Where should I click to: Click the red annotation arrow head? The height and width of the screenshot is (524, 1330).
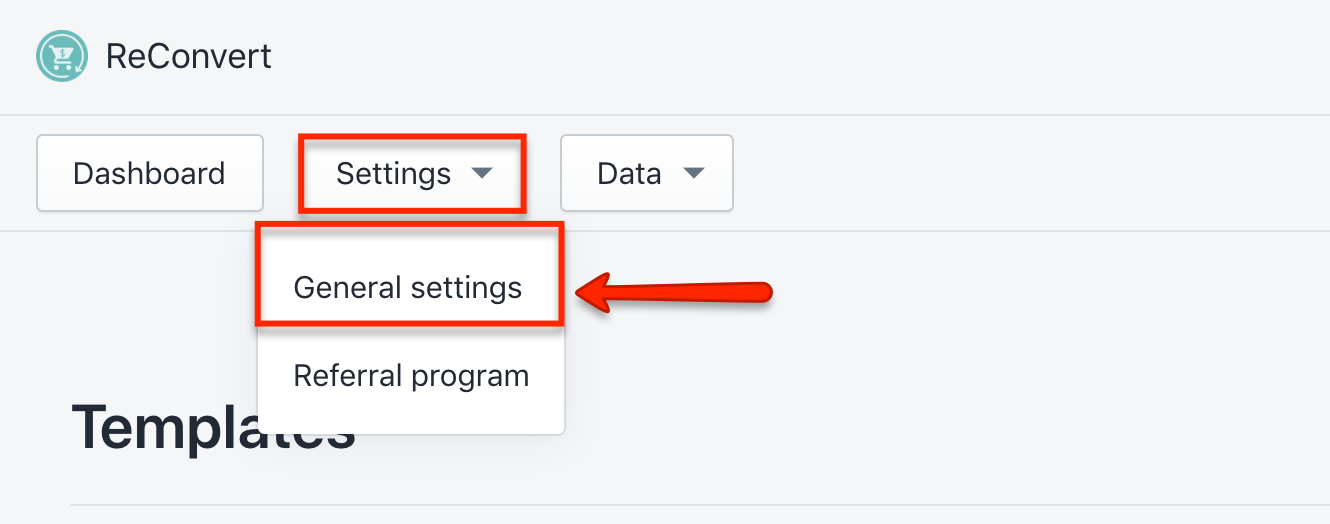click(594, 293)
